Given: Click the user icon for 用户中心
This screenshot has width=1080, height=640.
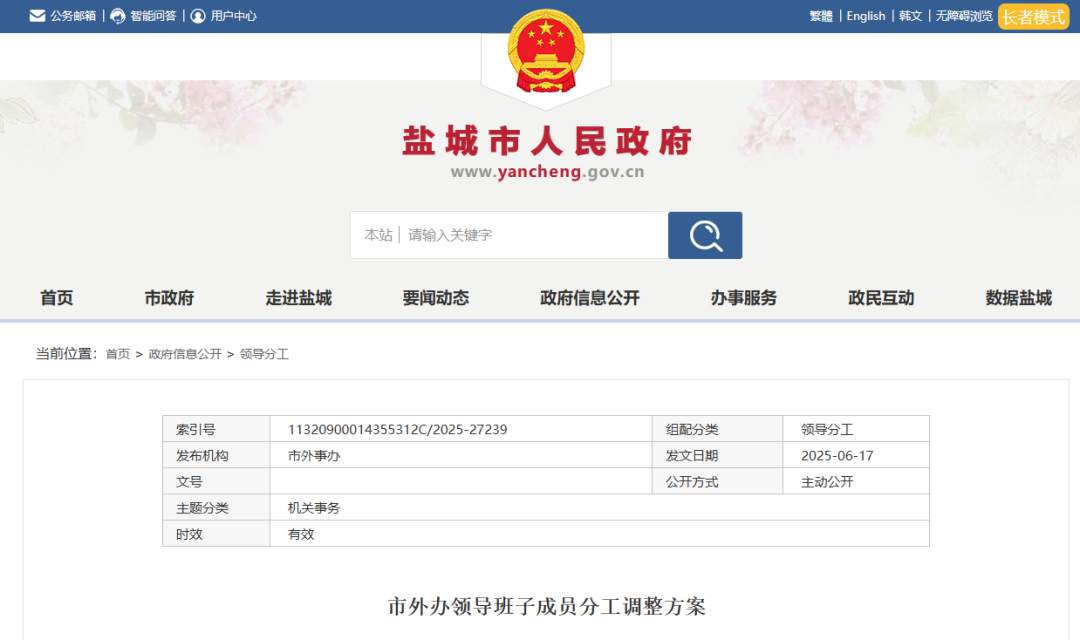Looking at the screenshot, I should (198, 16).
